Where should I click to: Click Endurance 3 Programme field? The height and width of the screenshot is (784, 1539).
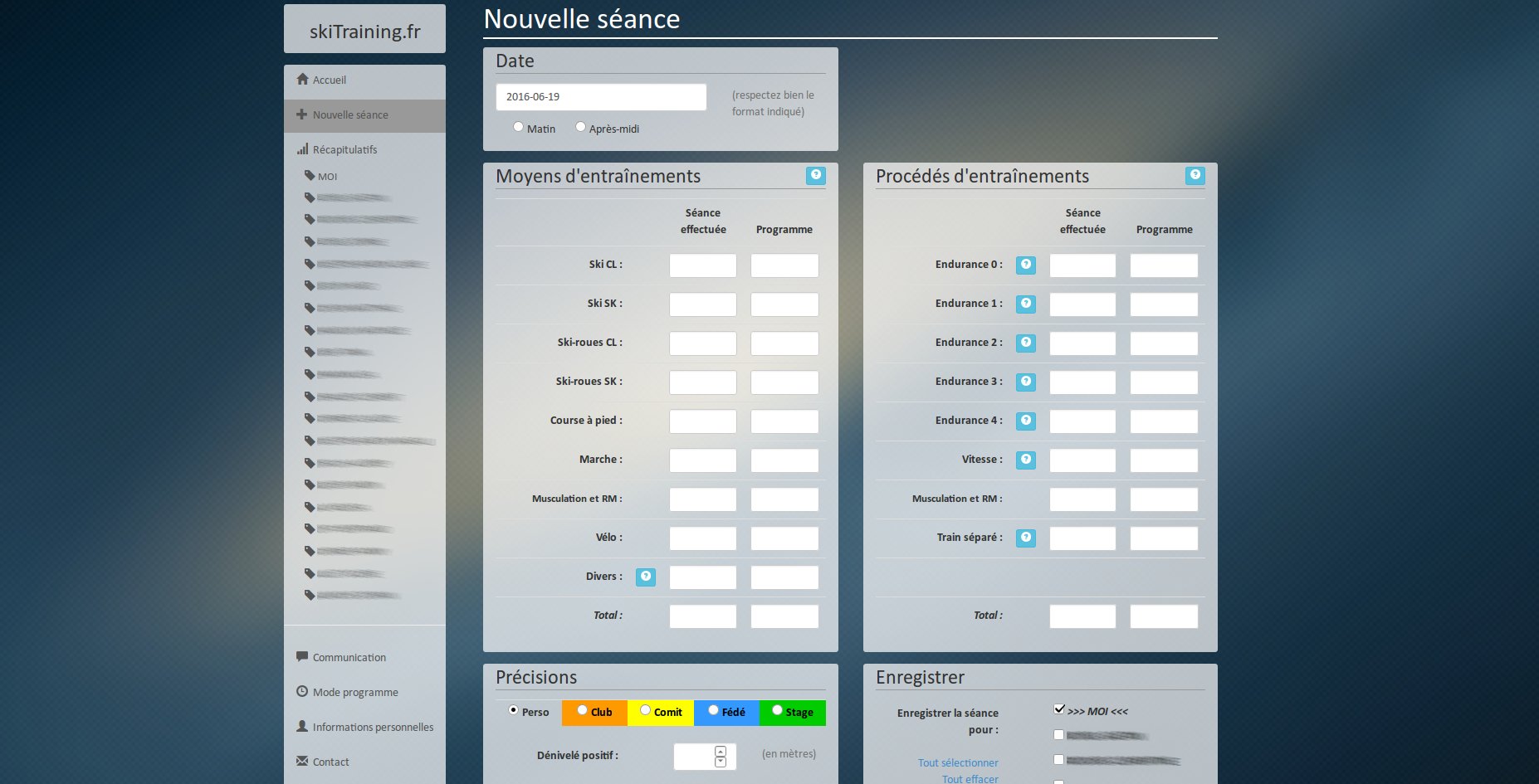[x=1164, y=382]
